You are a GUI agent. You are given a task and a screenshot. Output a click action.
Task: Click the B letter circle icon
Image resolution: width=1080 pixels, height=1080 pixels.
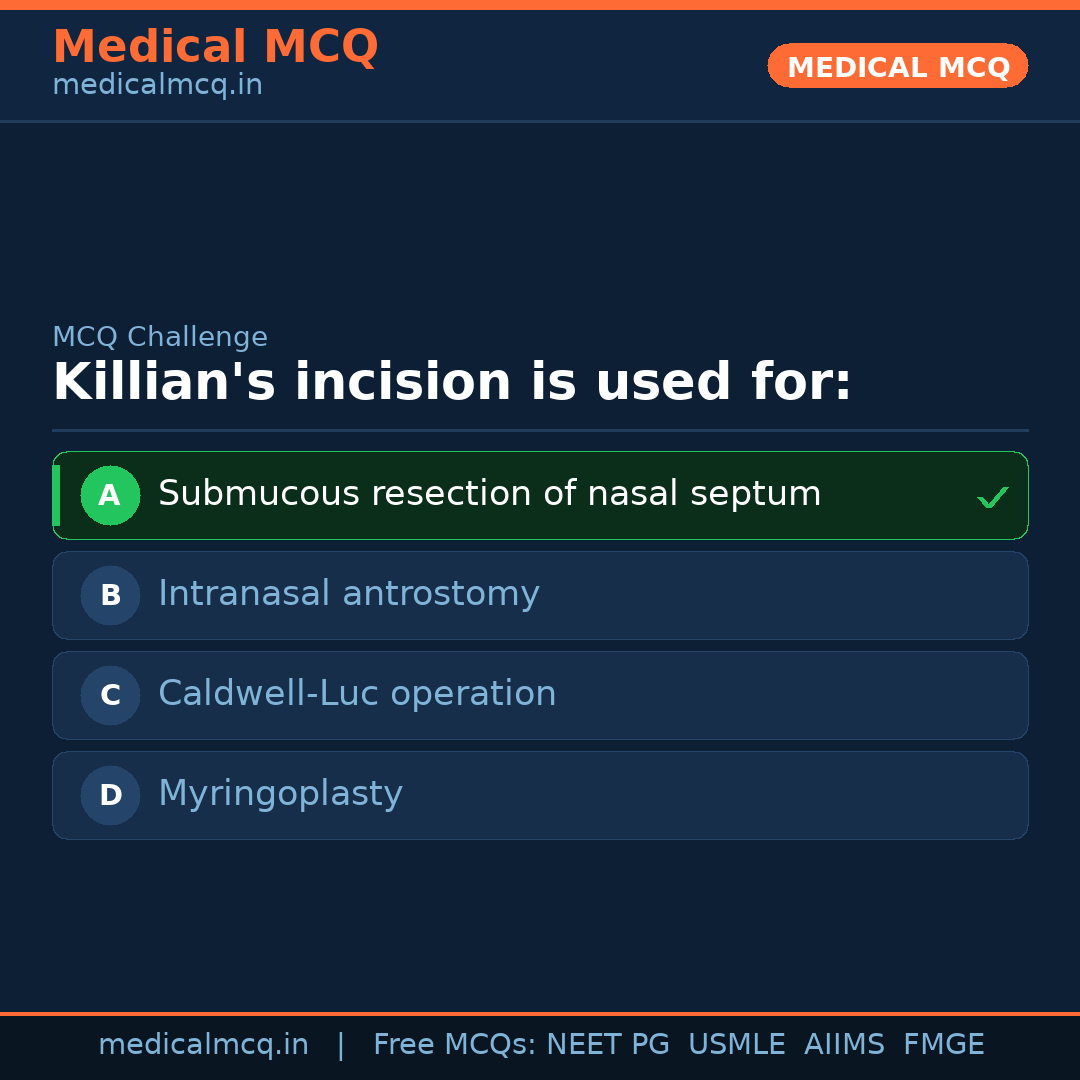110,595
